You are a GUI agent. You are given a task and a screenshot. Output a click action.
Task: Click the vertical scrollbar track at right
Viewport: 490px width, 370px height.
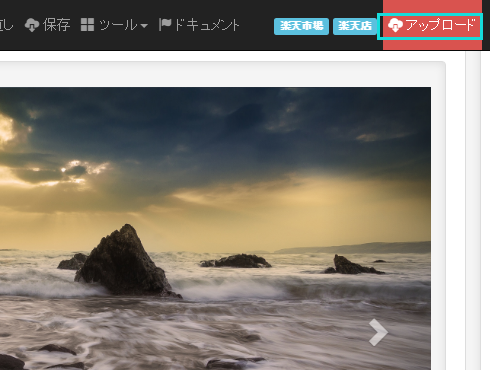(x=473, y=210)
